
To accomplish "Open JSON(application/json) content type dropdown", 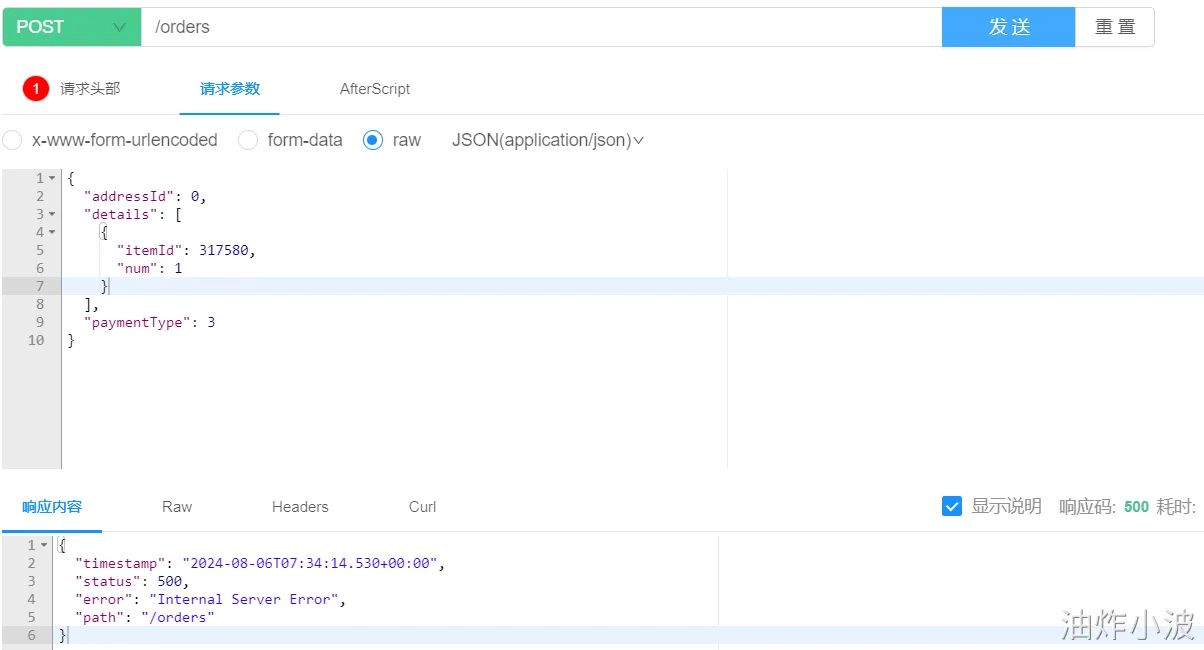I will (548, 140).
